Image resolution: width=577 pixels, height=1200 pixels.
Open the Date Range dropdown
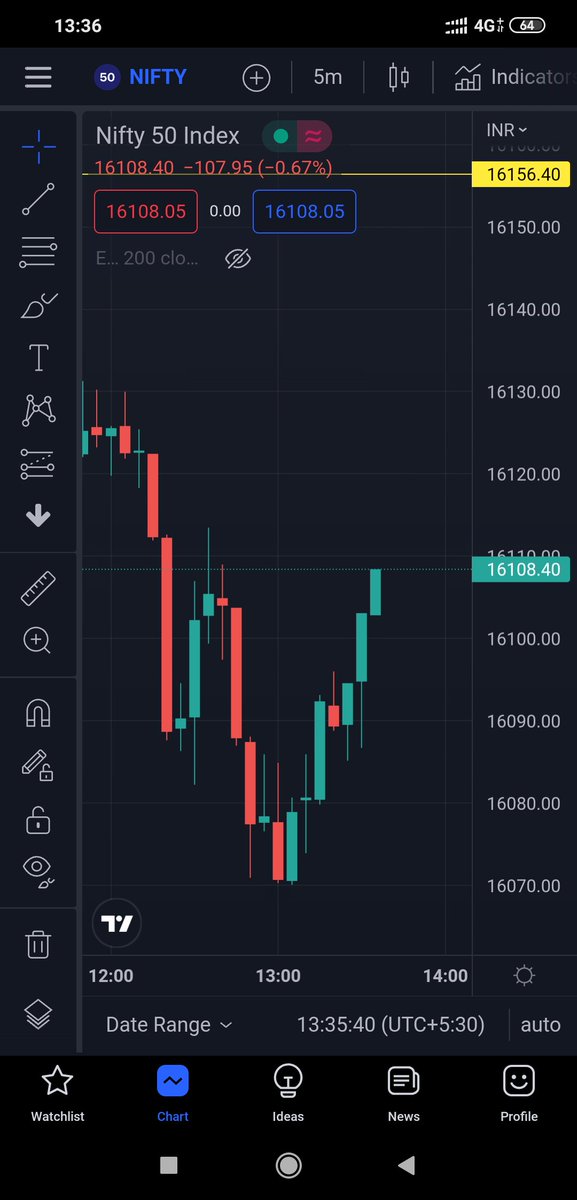click(169, 1025)
